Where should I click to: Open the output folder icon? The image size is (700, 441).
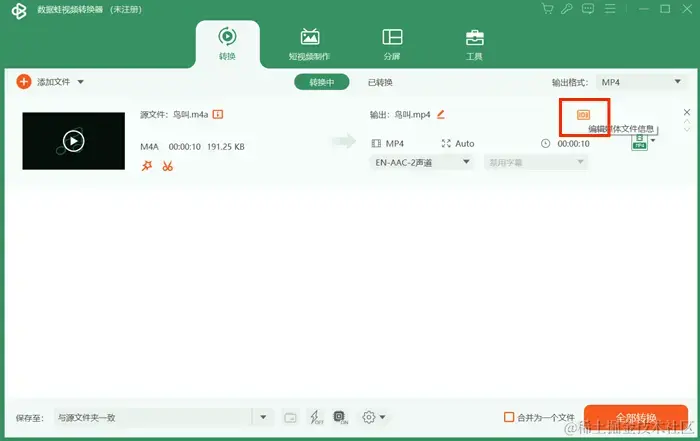pos(290,418)
